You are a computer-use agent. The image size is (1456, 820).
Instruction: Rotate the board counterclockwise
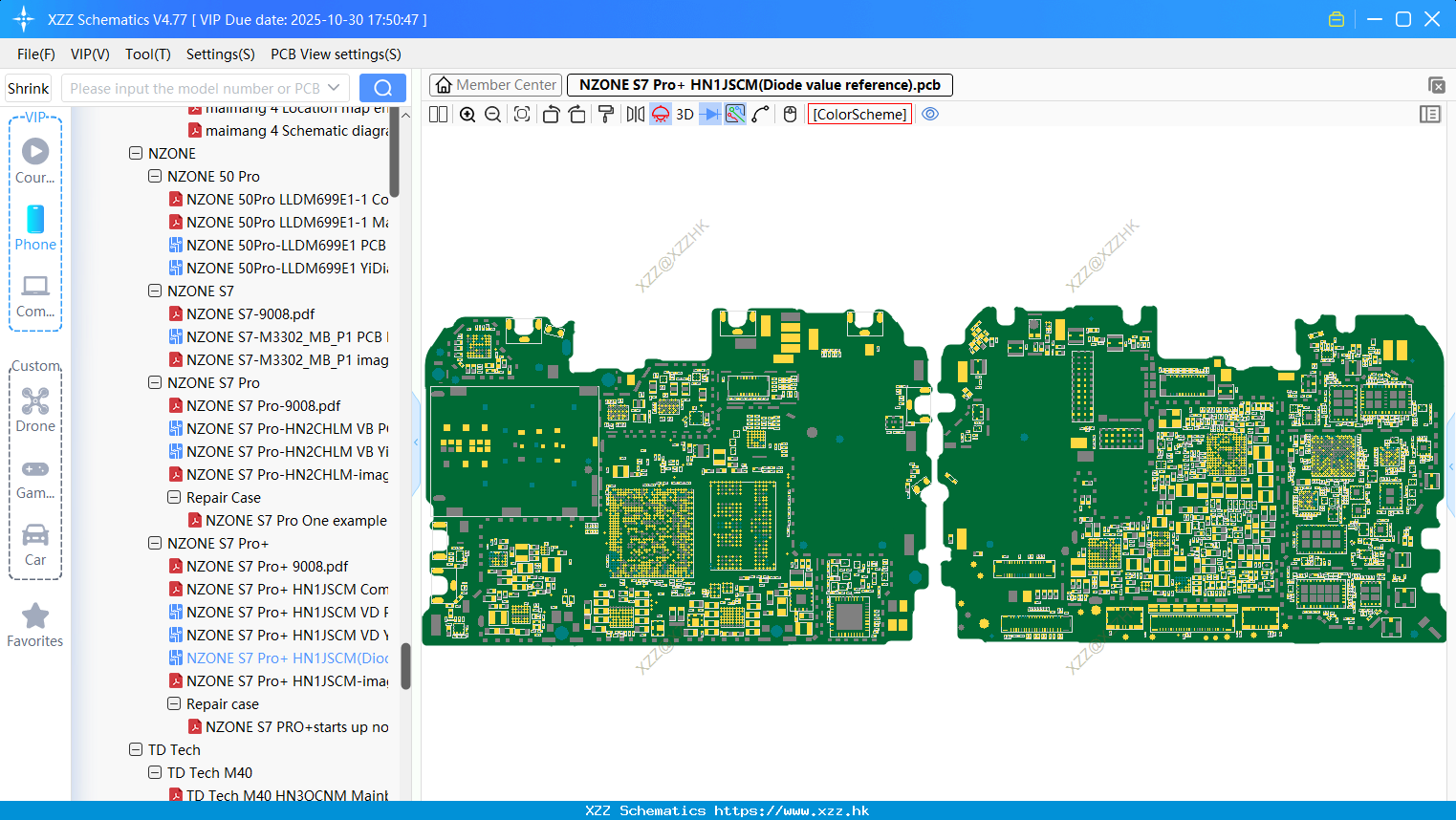[551, 115]
